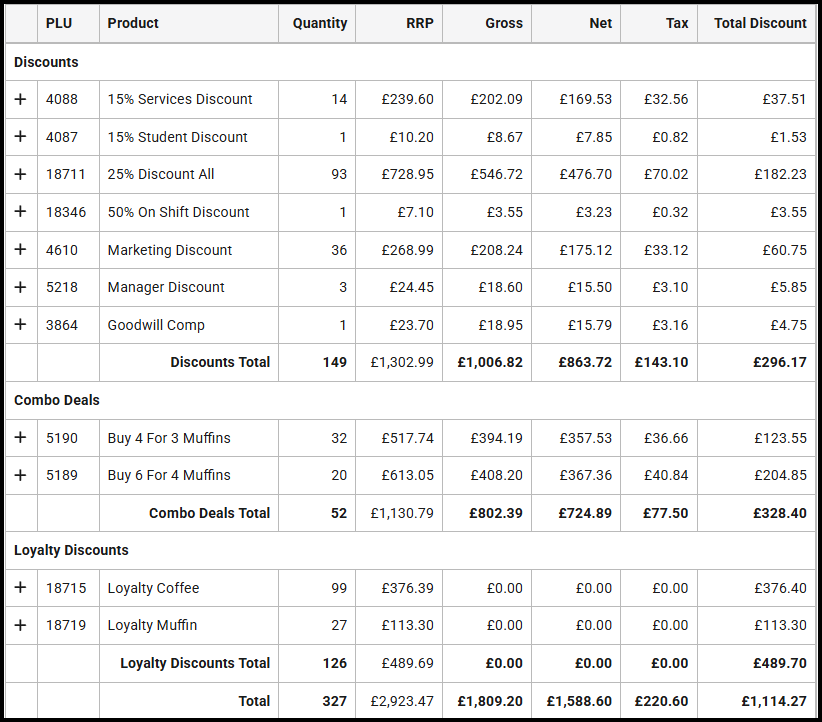Click the grand total discount £1,114.27 cell
The width and height of the screenshot is (822, 722).
(x=773, y=701)
